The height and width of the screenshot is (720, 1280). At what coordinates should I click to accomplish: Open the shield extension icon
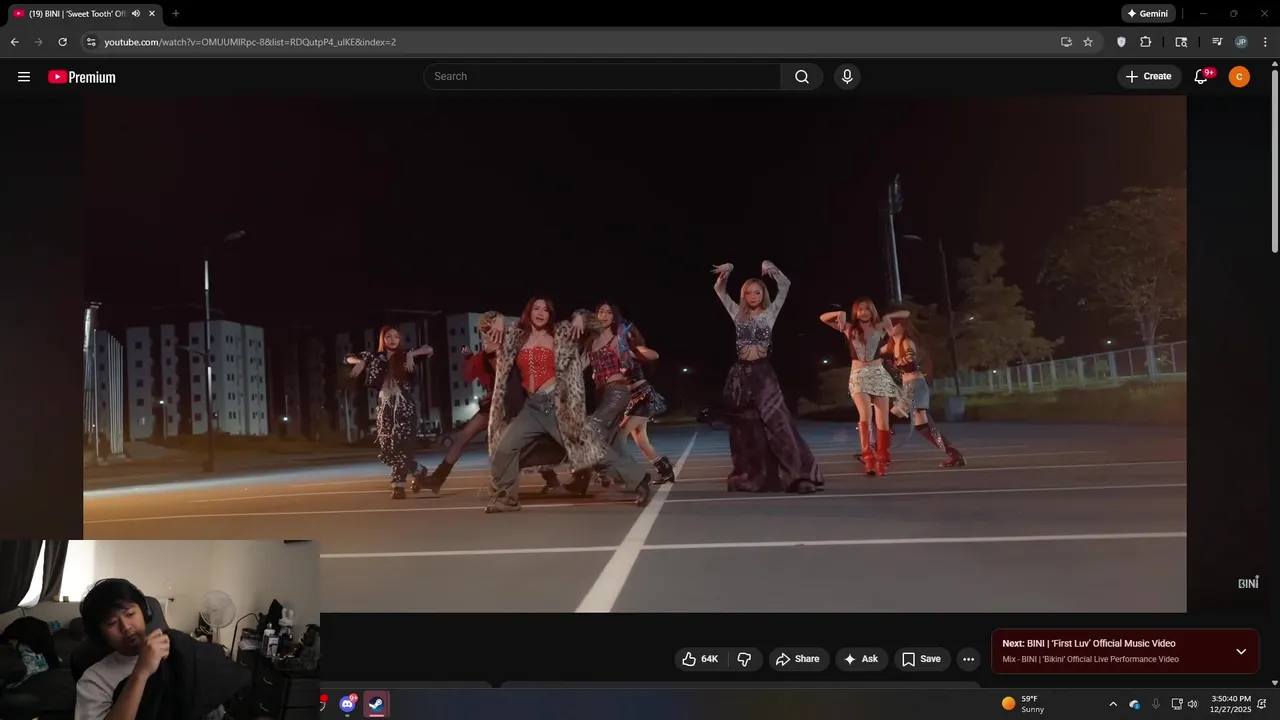[1121, 42]
